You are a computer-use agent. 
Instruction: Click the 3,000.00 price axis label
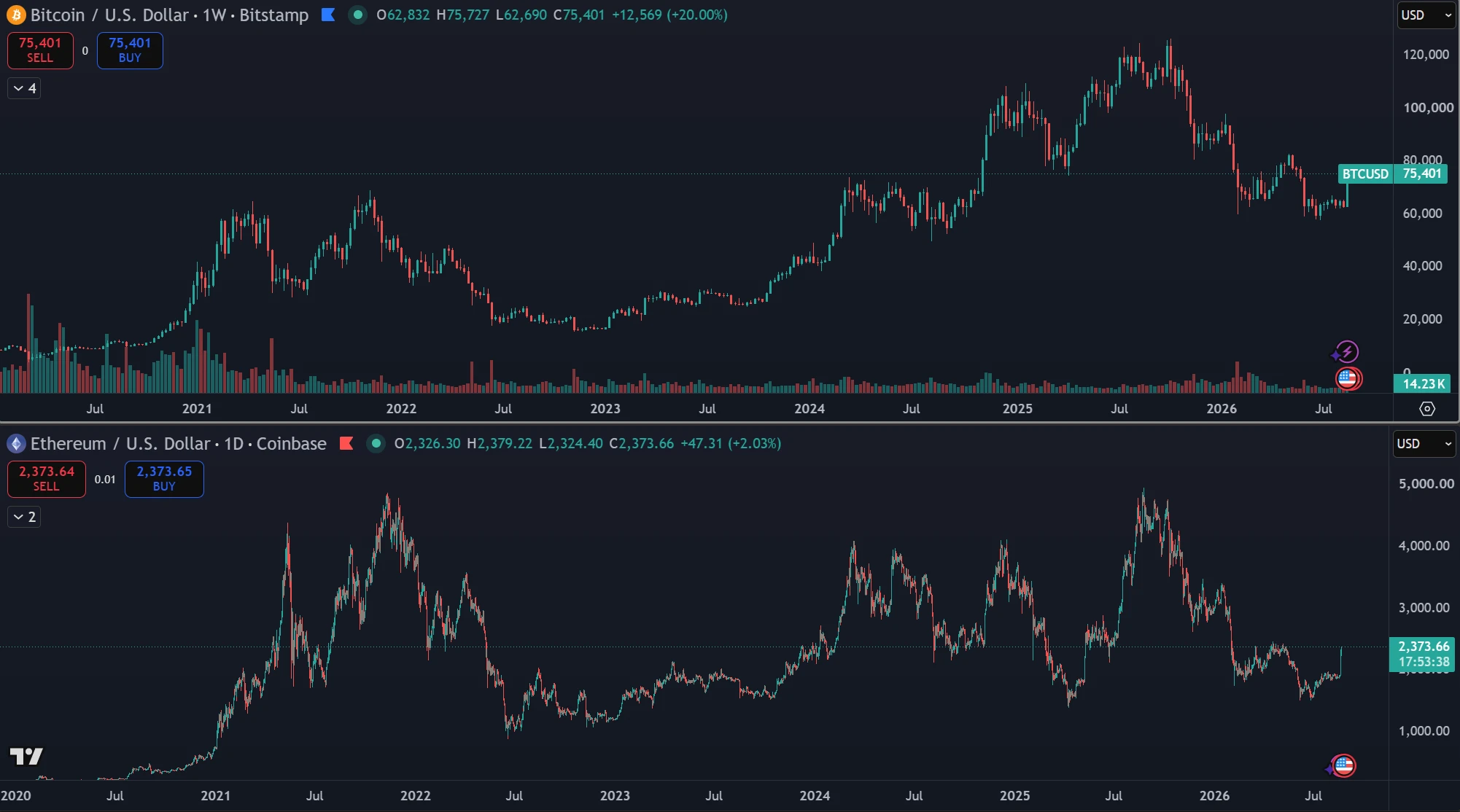tap(1424, 608)
